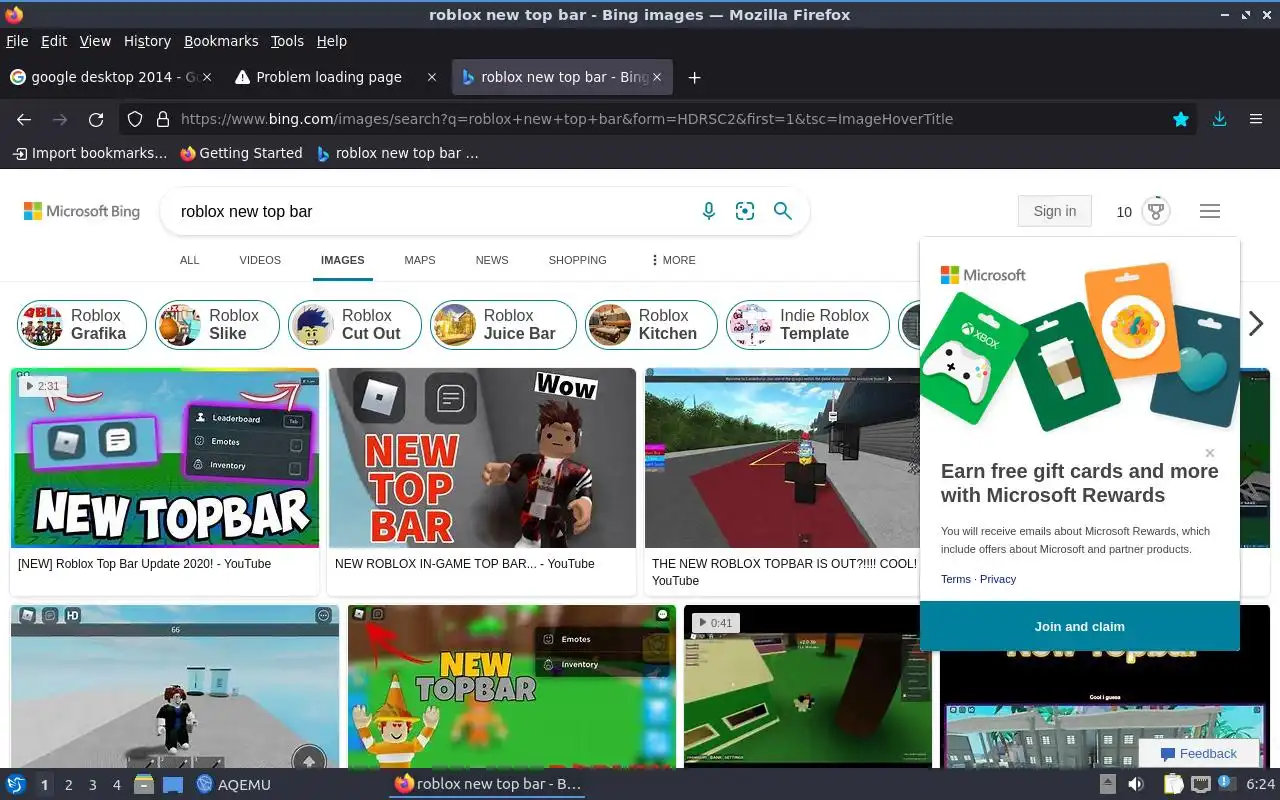This screenshot has height=800, width=1280.
Task: Switch to 'google desktop 2014' tab
Action: 112,77
